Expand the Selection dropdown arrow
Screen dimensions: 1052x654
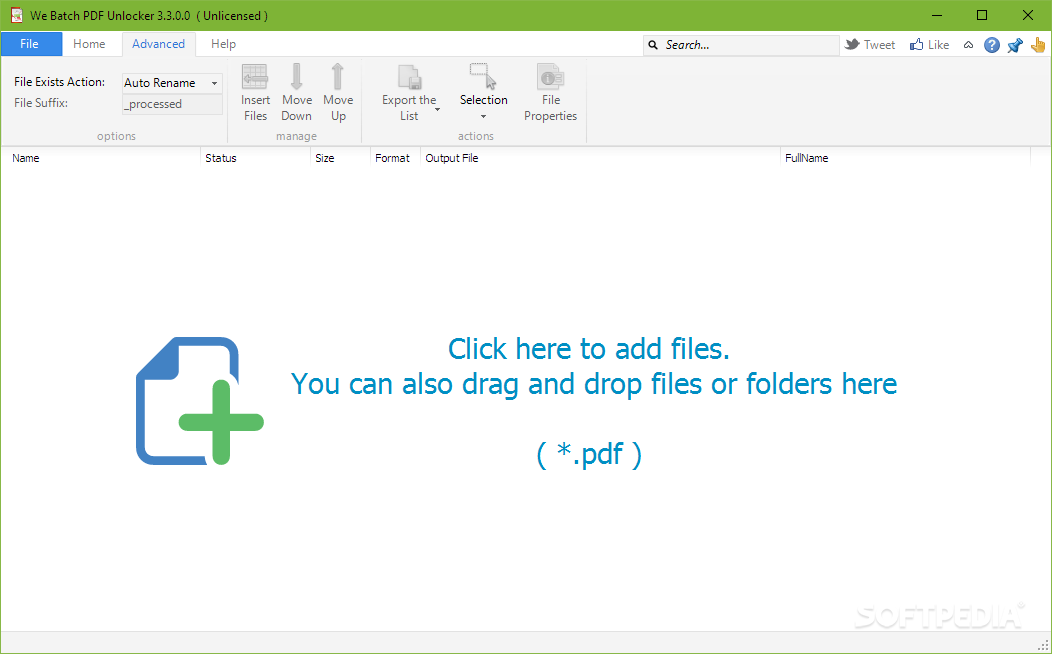pos(483,117)
